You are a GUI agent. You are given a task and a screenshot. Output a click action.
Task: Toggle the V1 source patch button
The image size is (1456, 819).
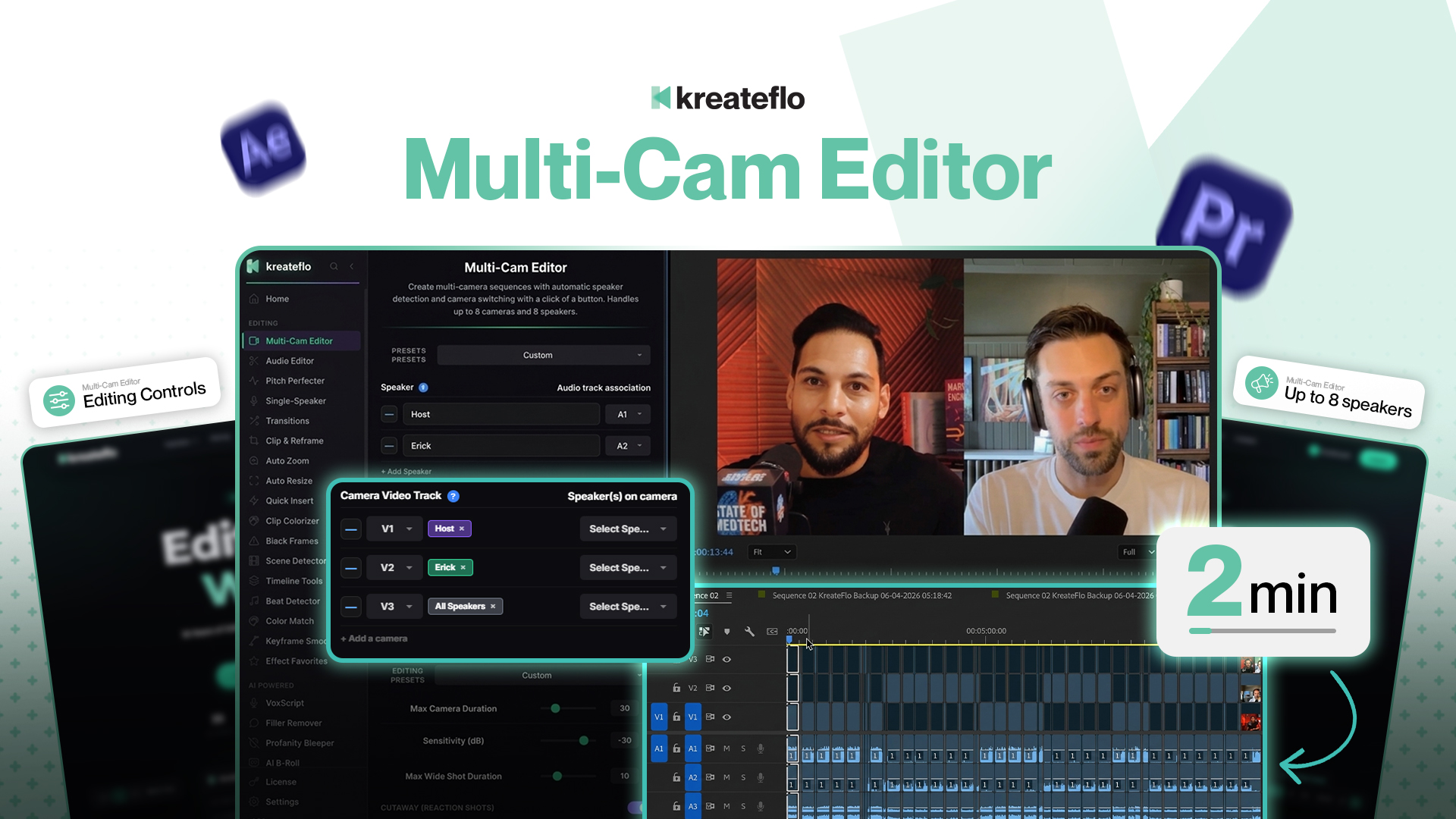[x=658, y=717]
